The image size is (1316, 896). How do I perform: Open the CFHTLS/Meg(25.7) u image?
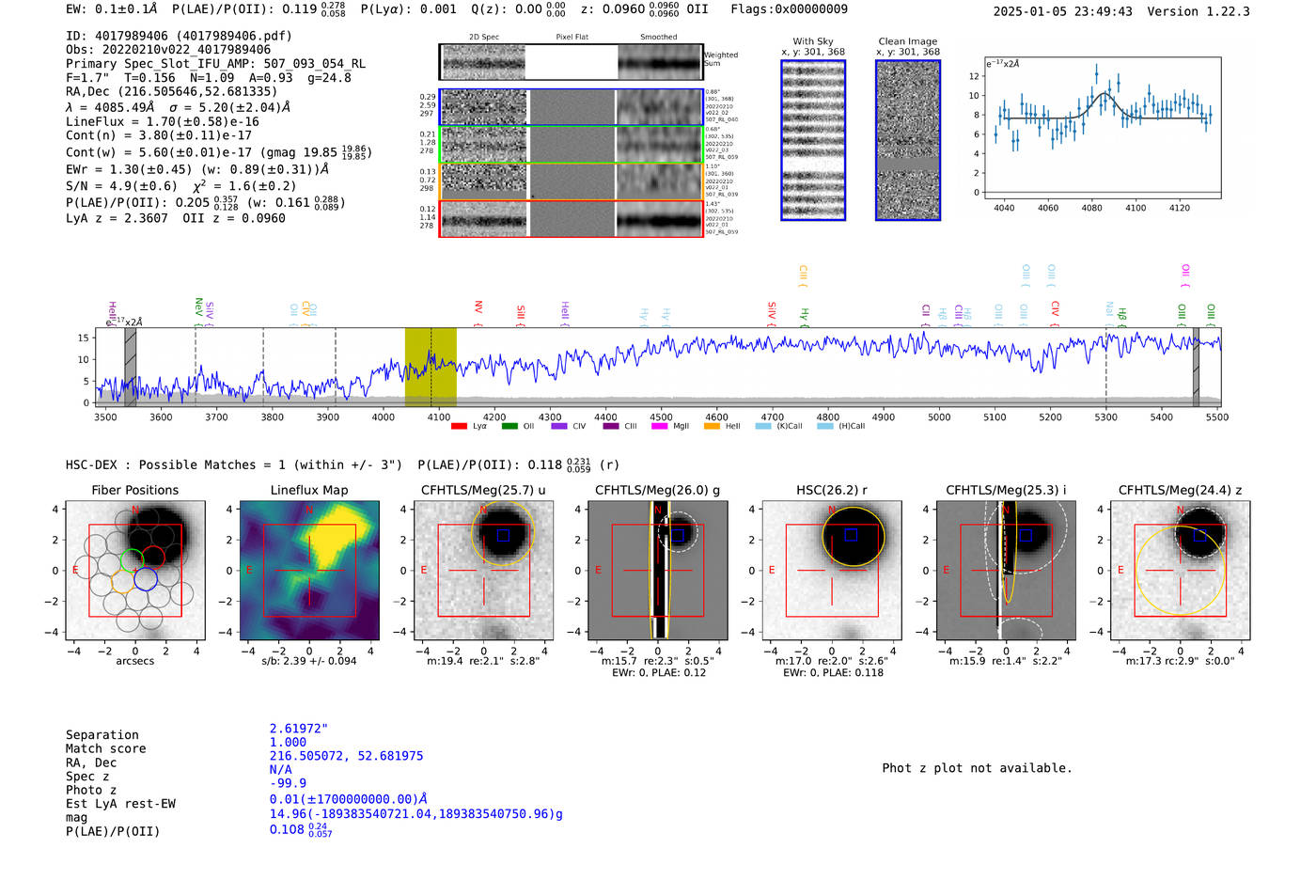(484, 571)
